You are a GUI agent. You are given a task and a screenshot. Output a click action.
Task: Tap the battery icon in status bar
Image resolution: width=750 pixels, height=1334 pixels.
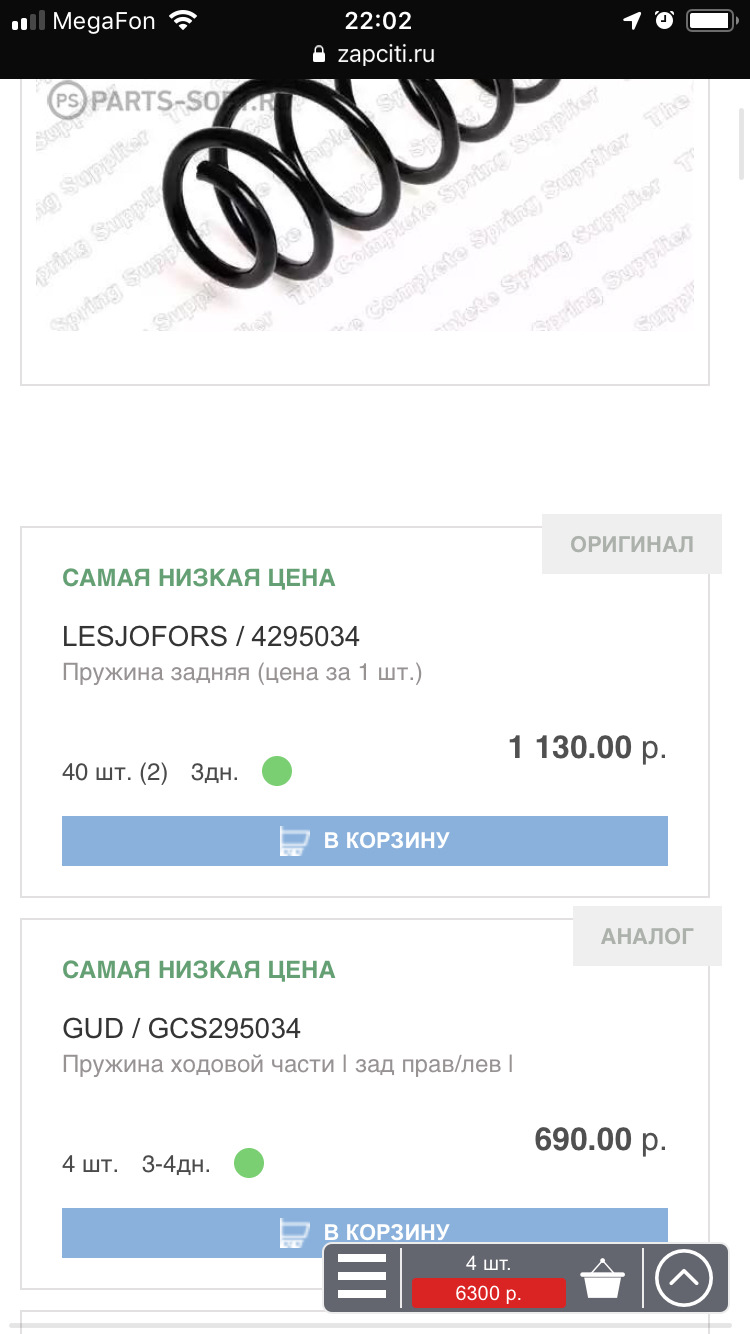tap(711, 20)
